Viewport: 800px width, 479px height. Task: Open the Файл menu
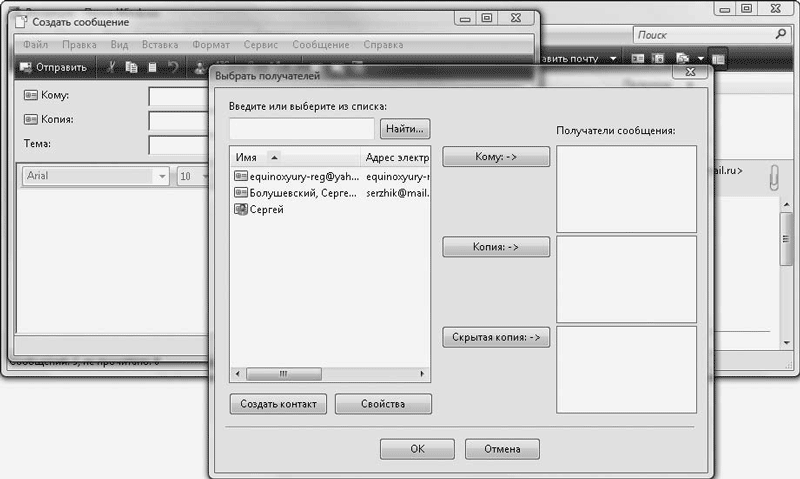tap(35, 45)
